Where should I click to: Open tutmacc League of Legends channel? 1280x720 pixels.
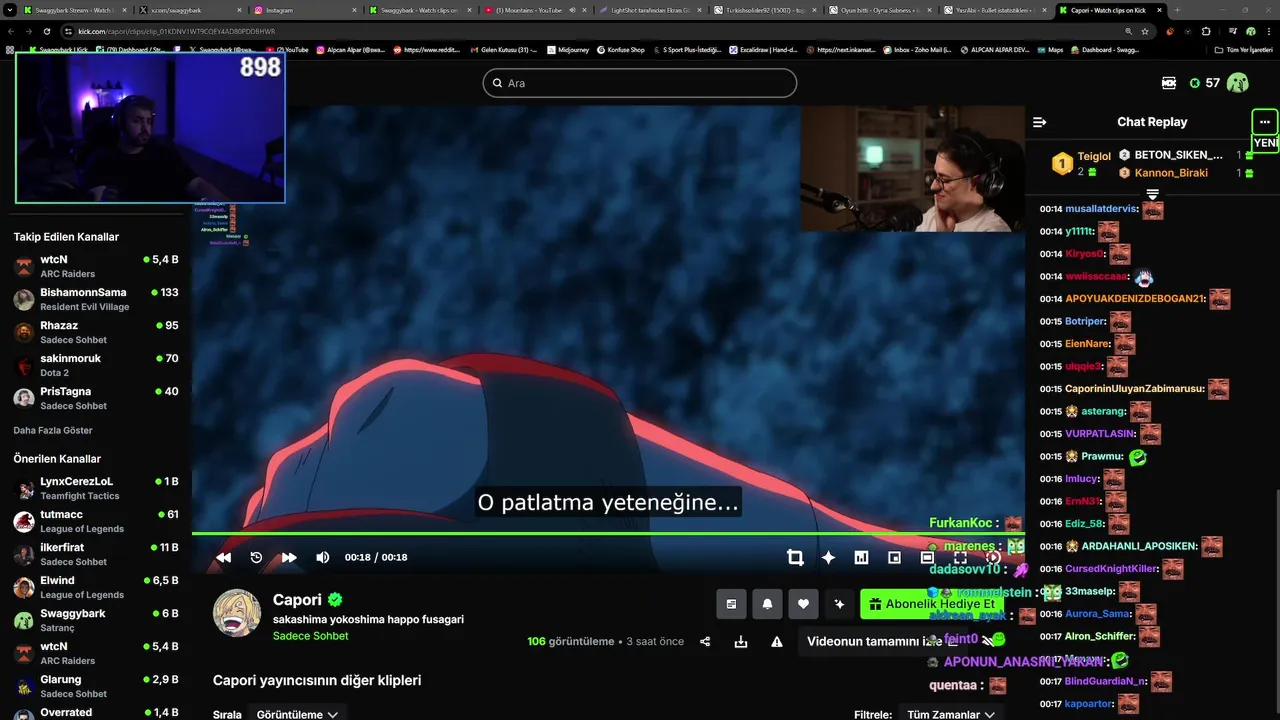pos(96,521)
